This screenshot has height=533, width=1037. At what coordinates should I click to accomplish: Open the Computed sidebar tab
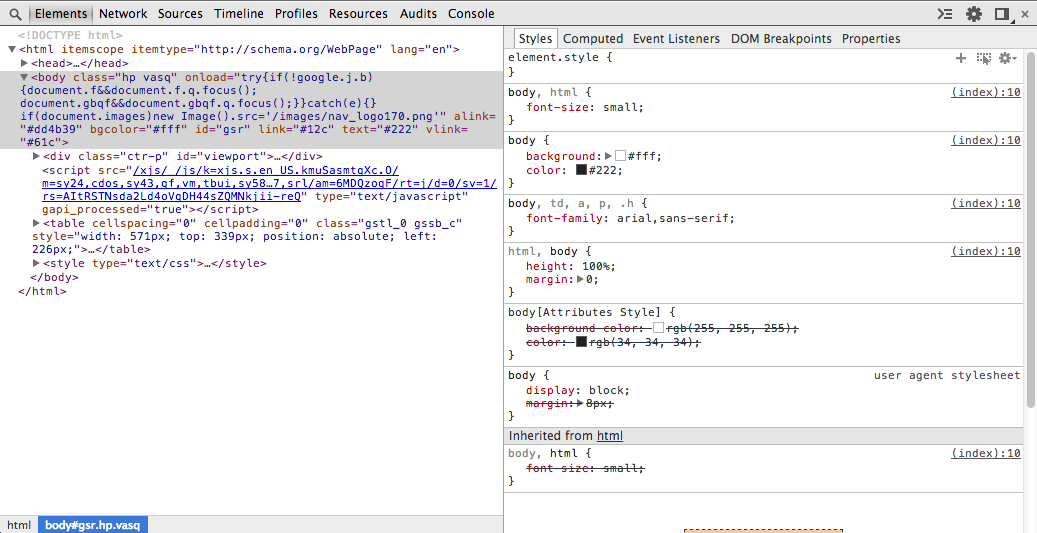click(593, 38)
